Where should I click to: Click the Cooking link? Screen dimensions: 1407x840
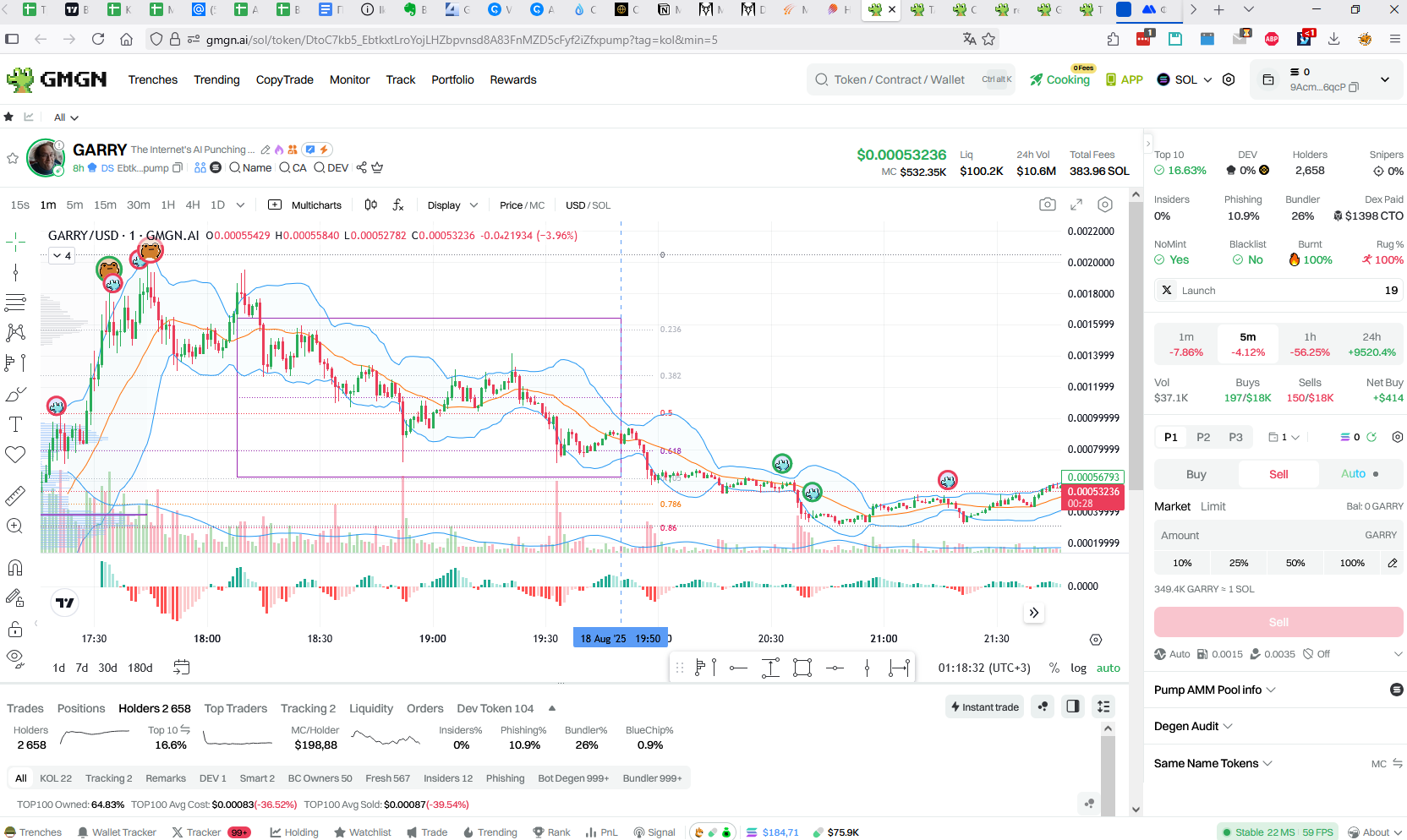1060,79
